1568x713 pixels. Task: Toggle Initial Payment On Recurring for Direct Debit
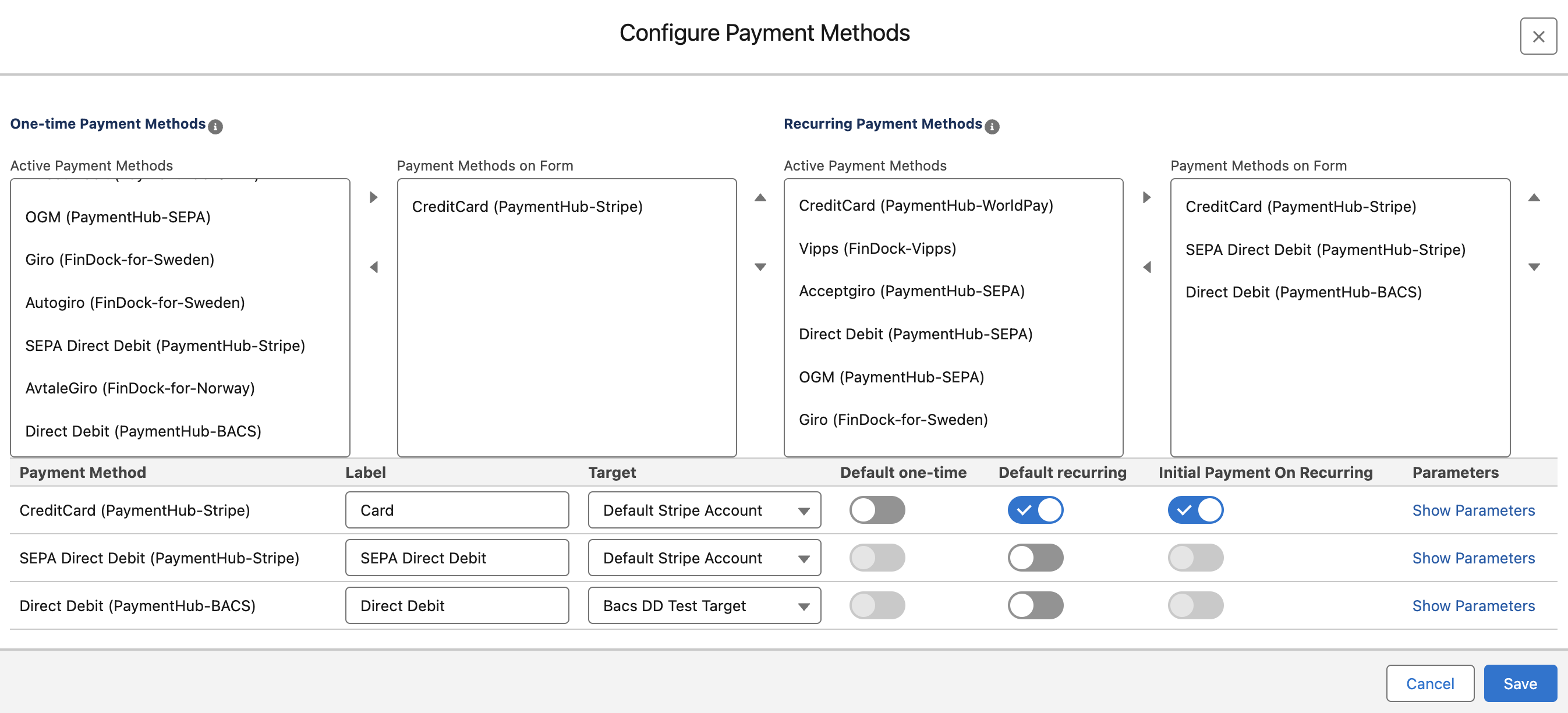[x=1195, y=605]
